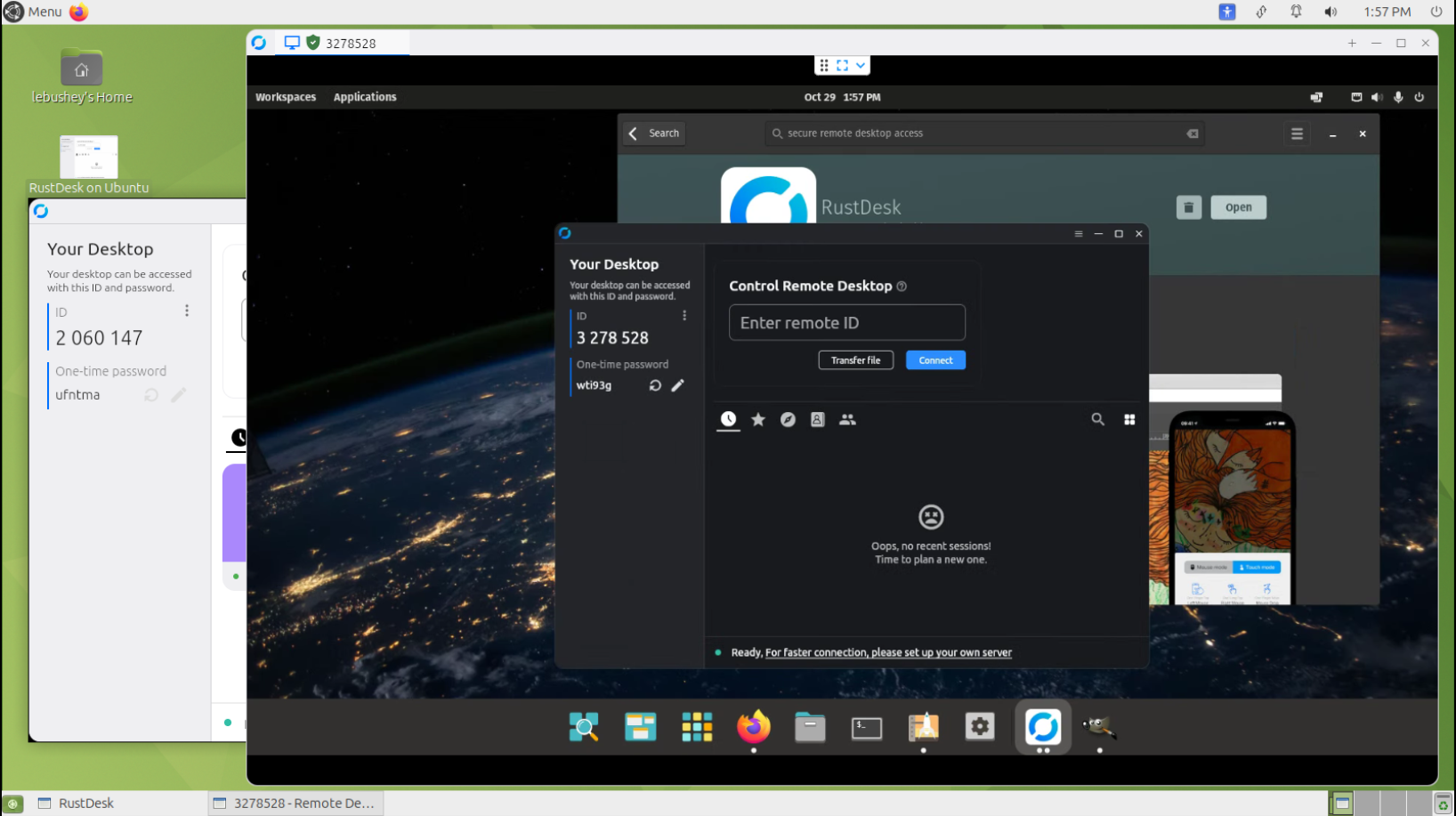Click the host speaker volume tray icon
Viewport: 1456px width, 816px height.
1331,12
